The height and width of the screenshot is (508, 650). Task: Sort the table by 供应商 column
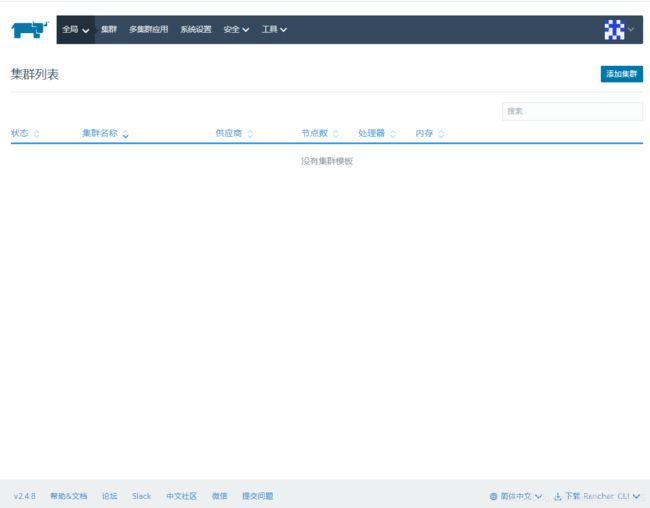tap(234, 133)
